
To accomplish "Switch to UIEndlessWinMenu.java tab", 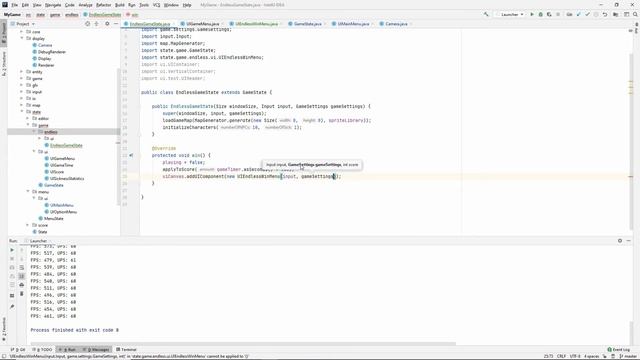I will tap(256, 24).
